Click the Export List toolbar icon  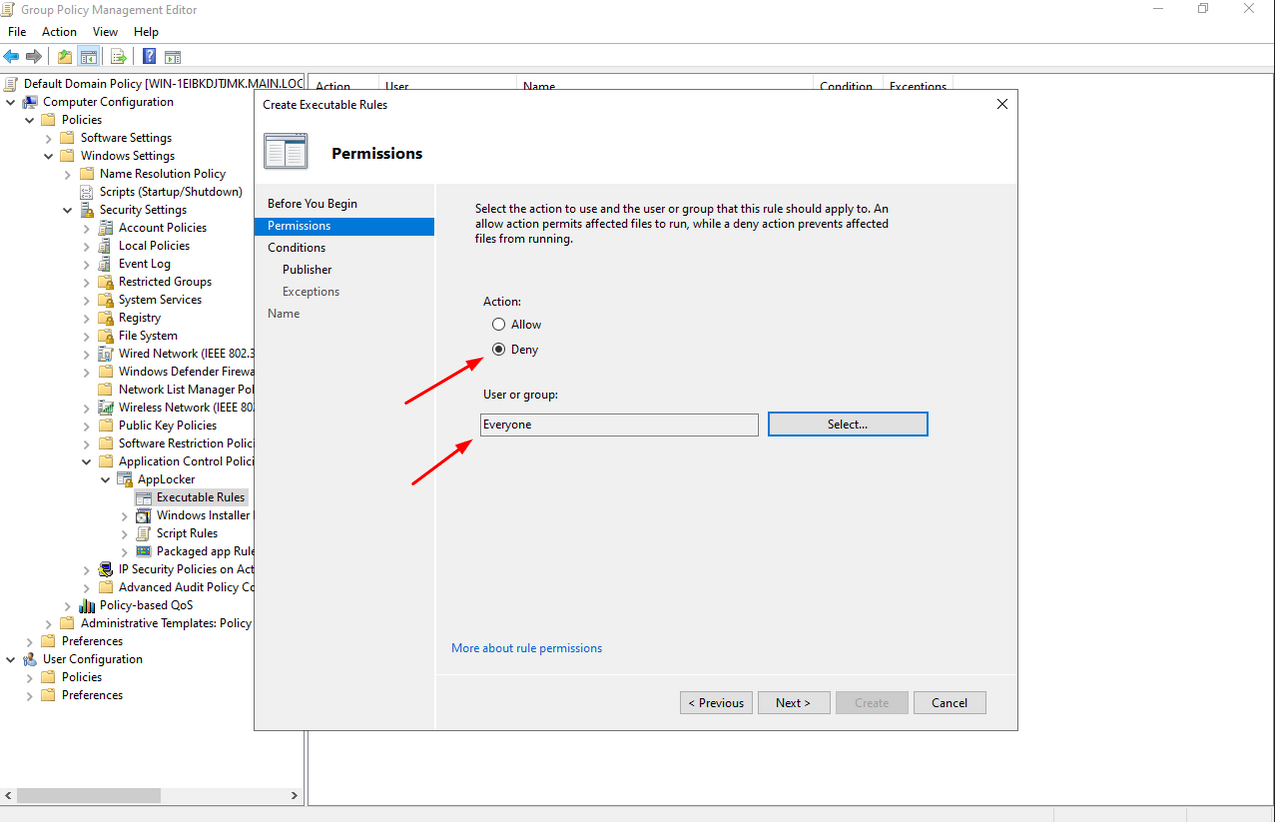click(118, 57)
